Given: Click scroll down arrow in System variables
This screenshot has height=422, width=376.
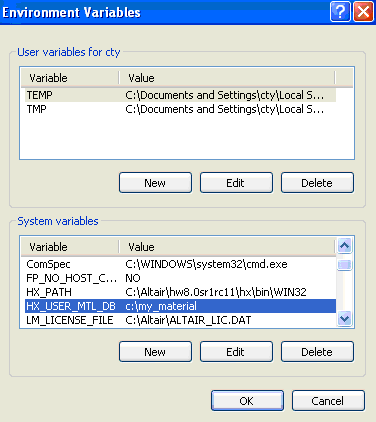Looking at the screenshot, I should click(344, 319).
